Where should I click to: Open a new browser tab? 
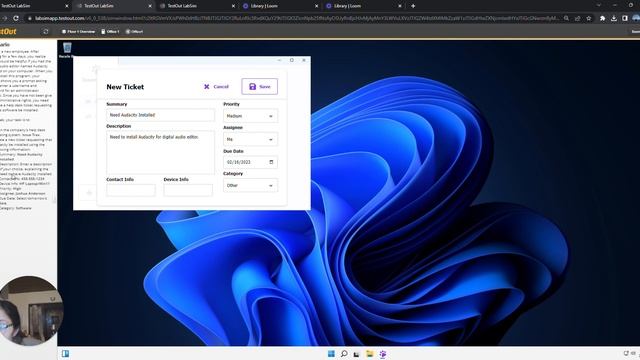click(413, 6)
